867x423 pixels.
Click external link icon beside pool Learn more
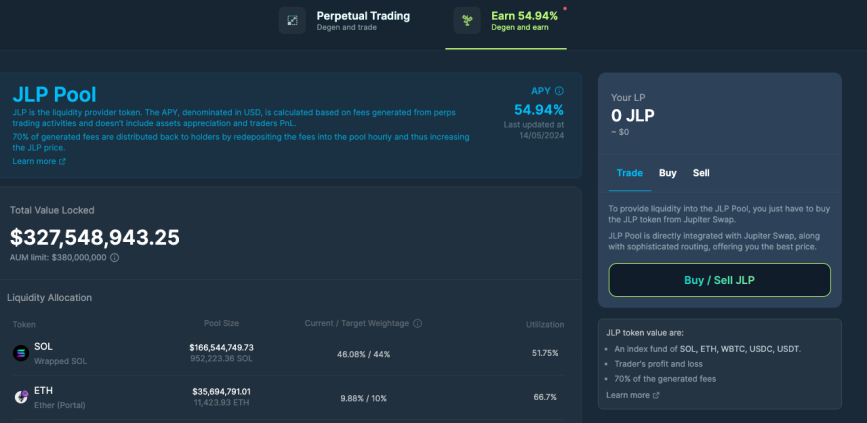[62, 161]
